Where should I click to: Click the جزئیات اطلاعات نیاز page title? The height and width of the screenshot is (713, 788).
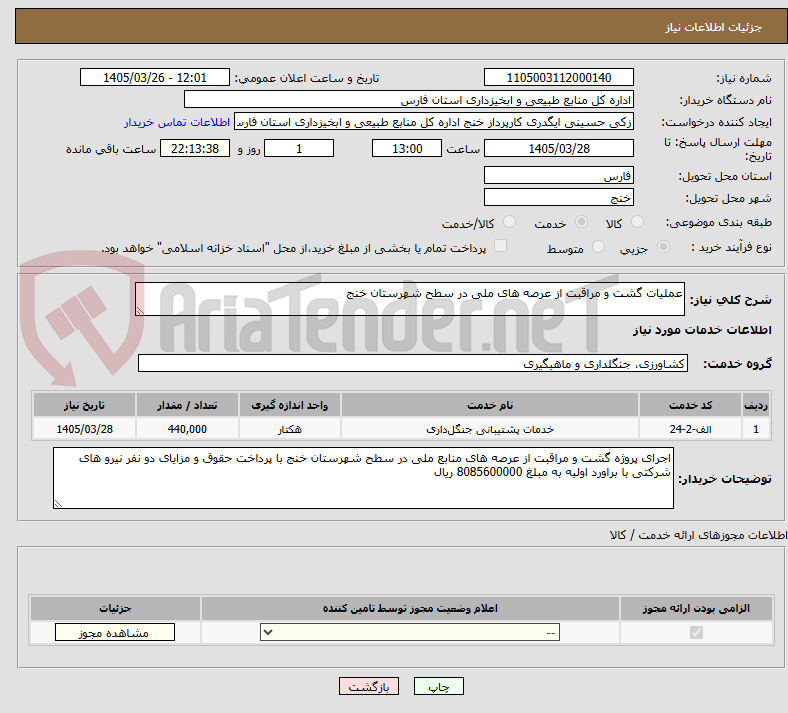pyautogui.click(x=714, y=27)
